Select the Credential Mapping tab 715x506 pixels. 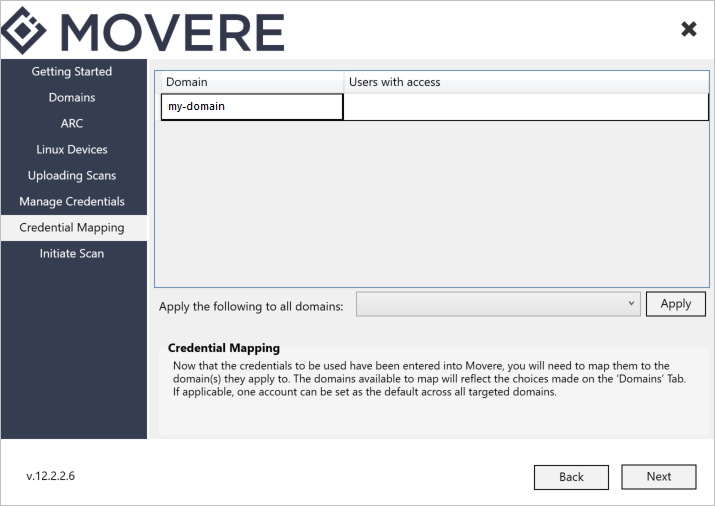[x=72, y=227]
